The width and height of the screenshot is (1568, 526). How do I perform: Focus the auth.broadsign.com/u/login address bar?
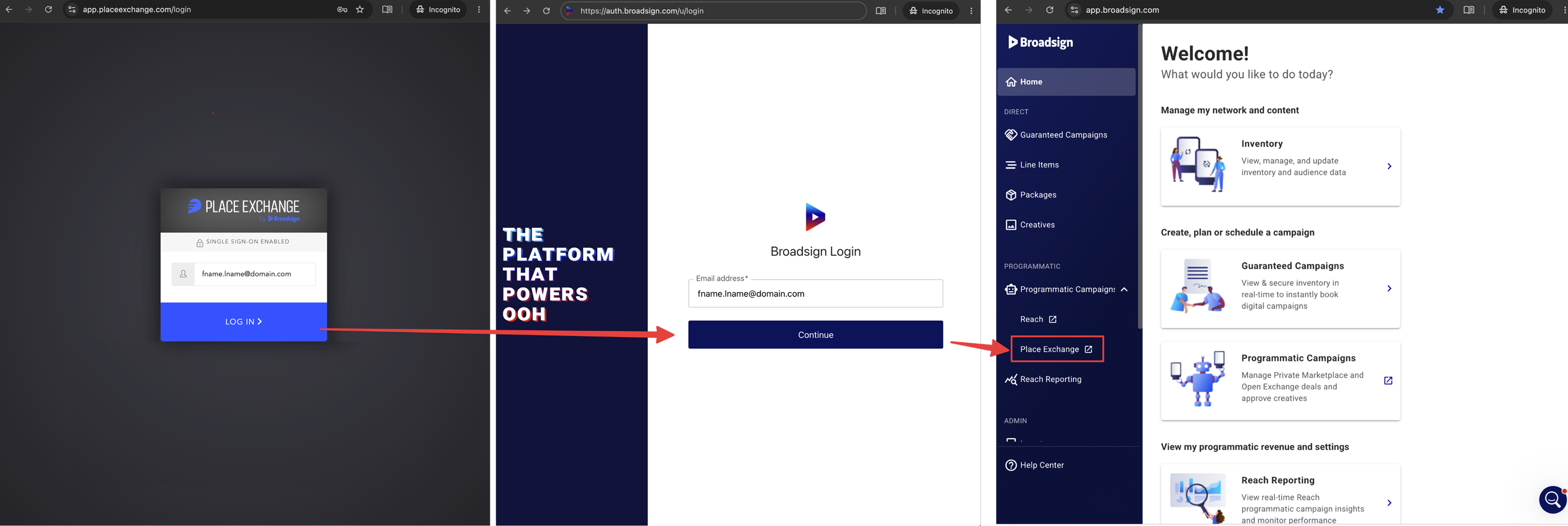(713, 11)
